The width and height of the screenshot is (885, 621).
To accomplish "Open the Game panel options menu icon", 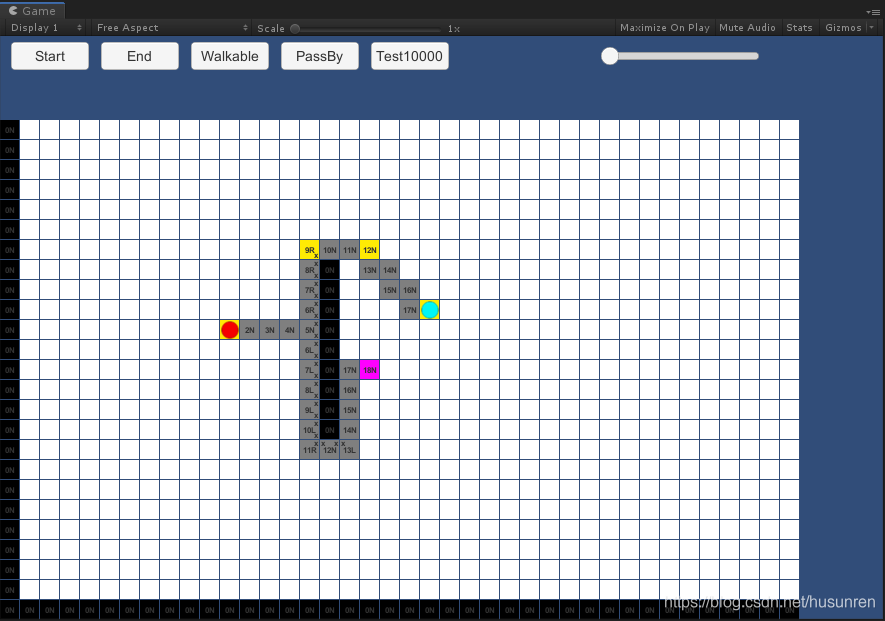I will pyautogui.click(x=872, y=12).
